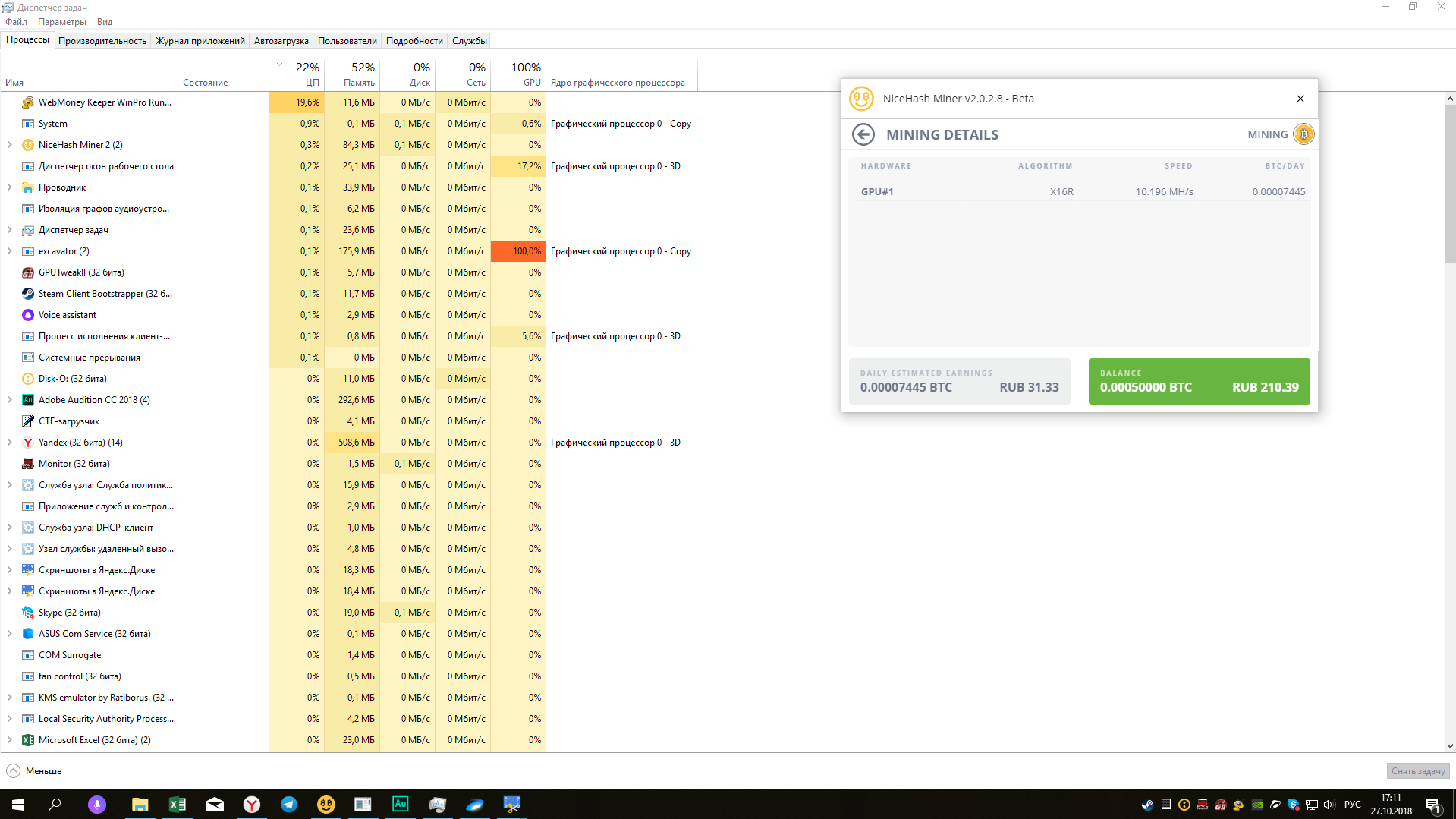
Task: Expand the Диспетчер задач process group
Action: (9, 230)
